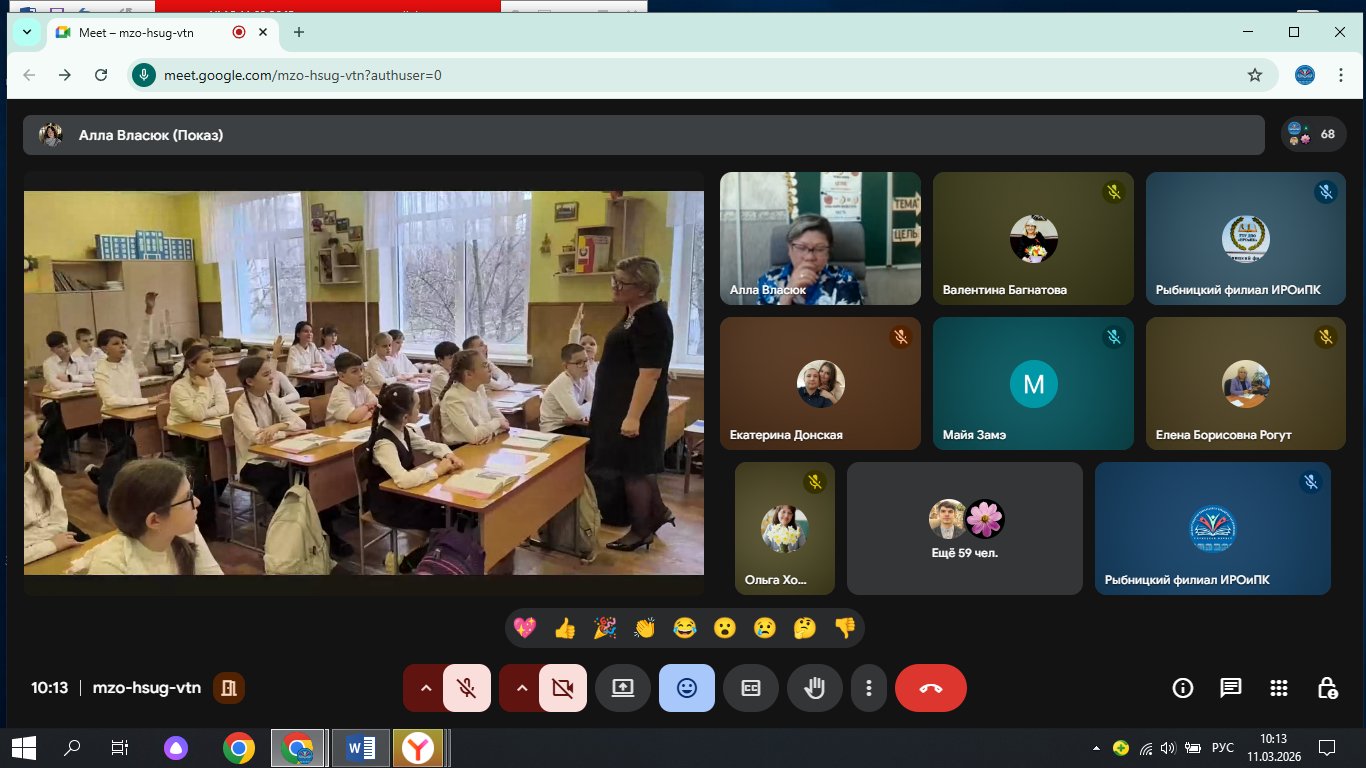1366x768 pixels.
Task: Open meeting details info icon
Action: [x=1183, y=688]
